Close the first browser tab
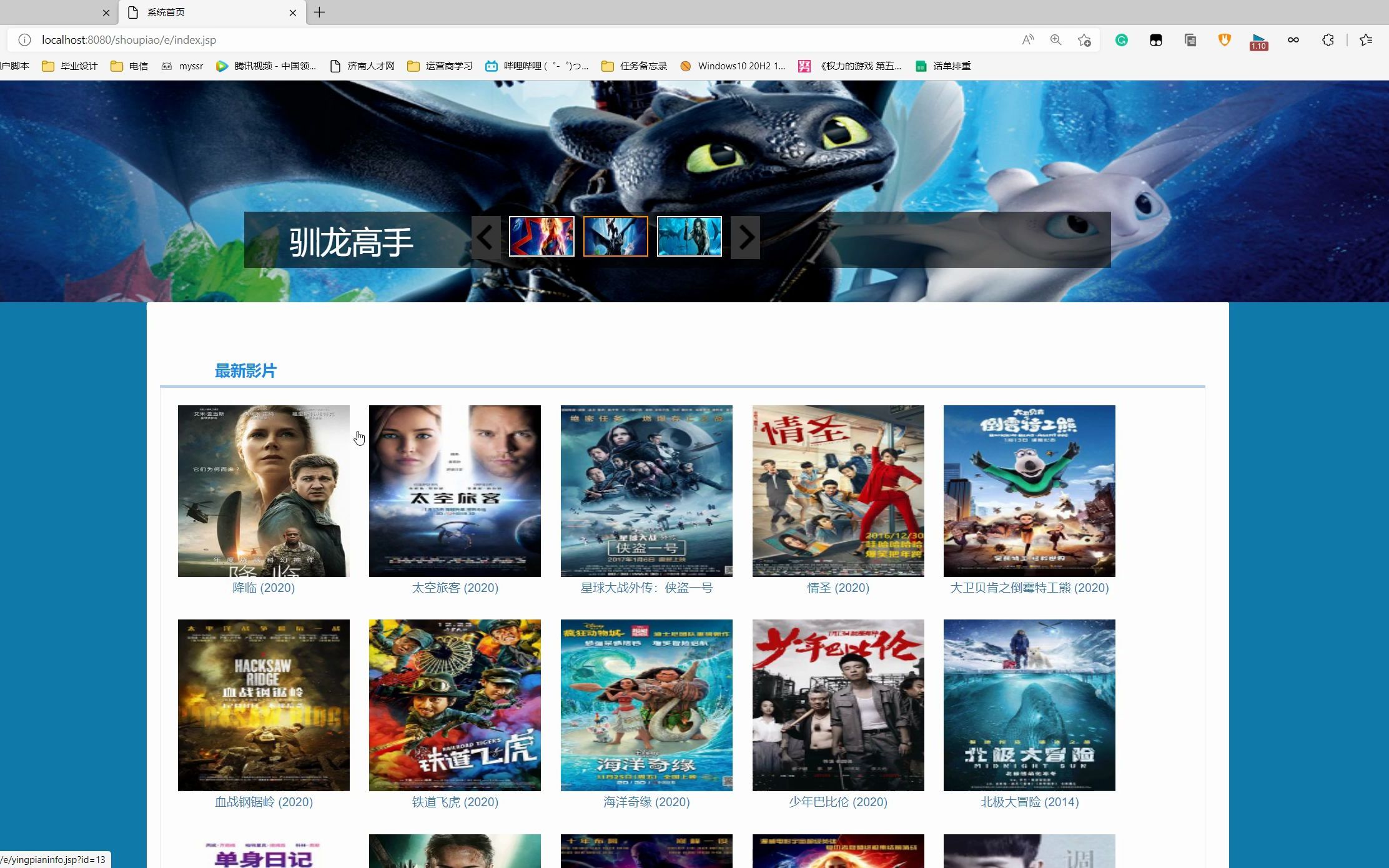This screenshot has height=868, width=1389. tap(106, 12)
